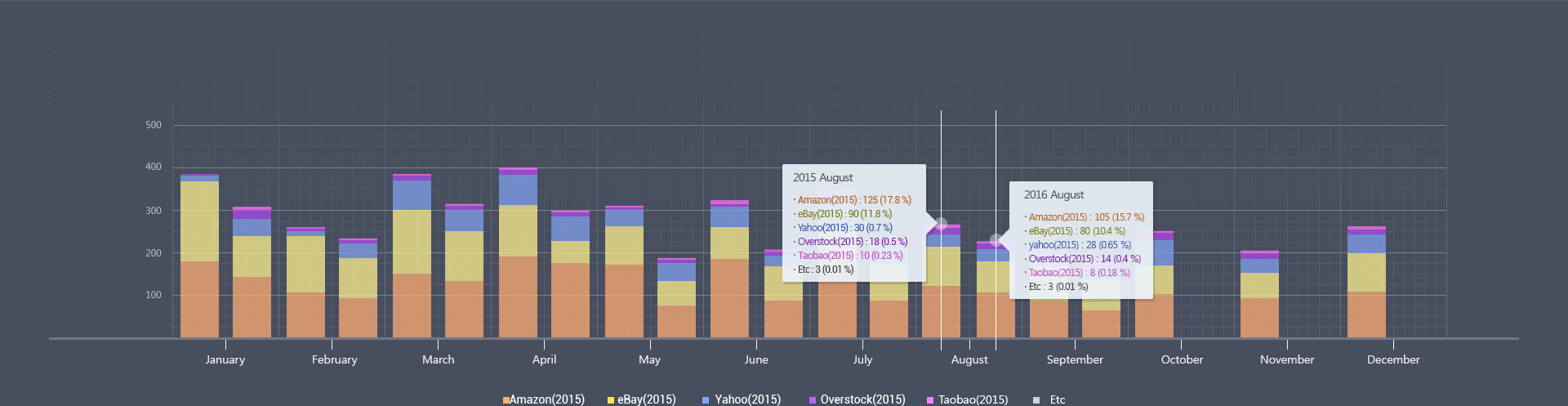1568x406 pixels.
Task: Click the April axis label
Action: (x=545, y=359)
